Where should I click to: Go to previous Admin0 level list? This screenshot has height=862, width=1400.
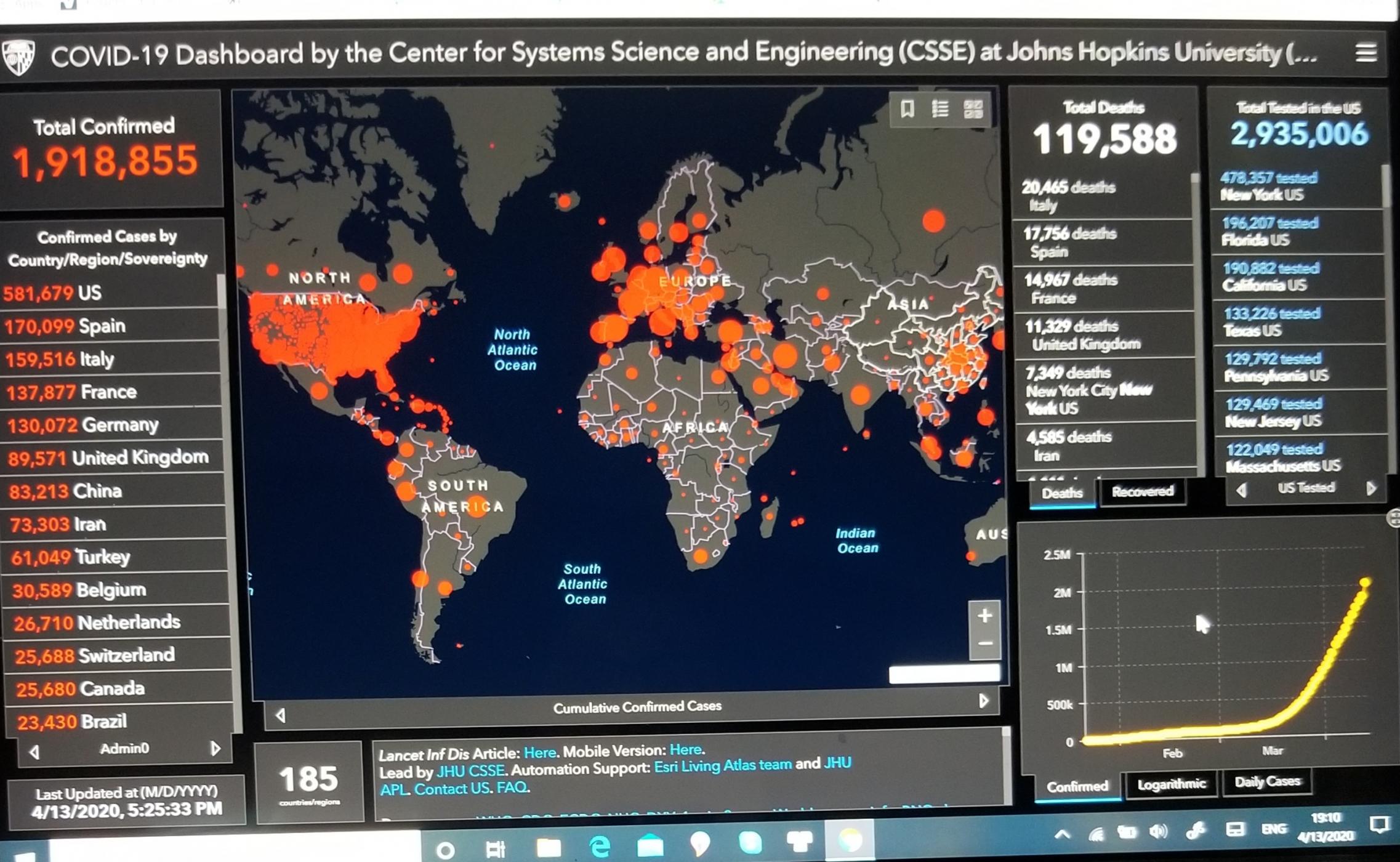tap(34, 752)
